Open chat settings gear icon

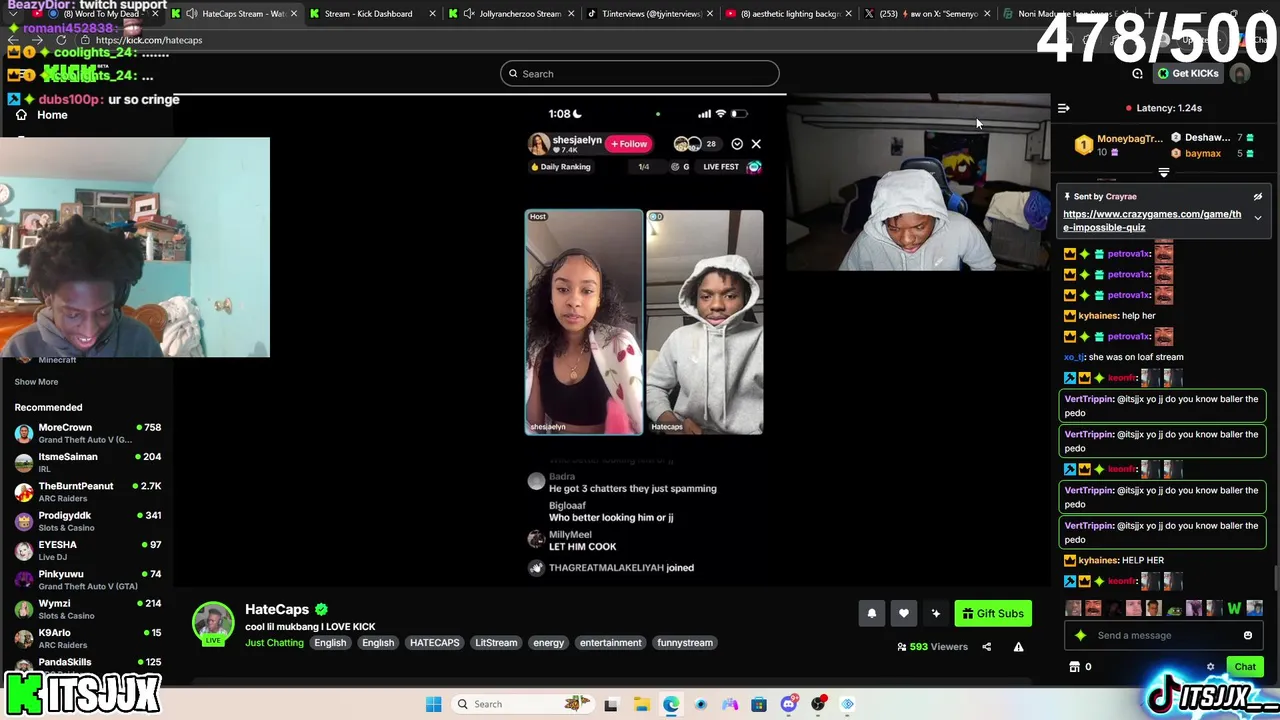click(1210, 667)
